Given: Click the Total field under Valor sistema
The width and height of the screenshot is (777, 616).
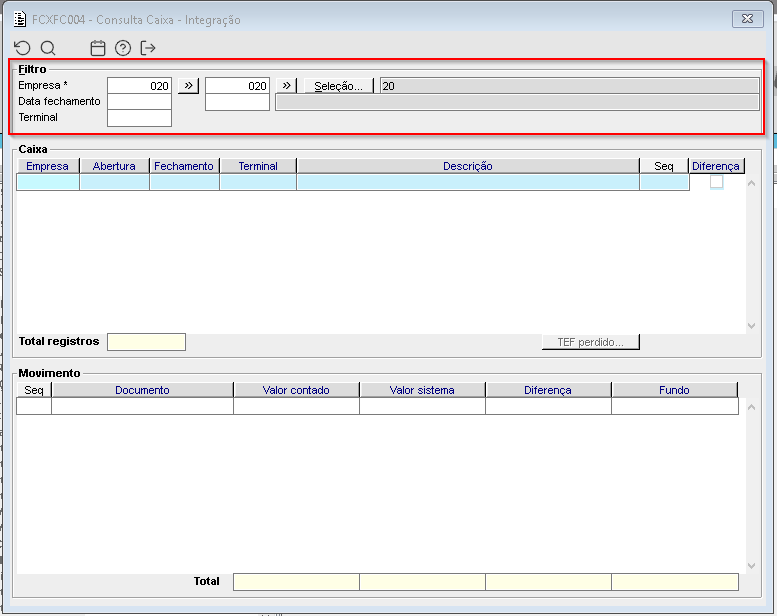Looking at the screenshot, I should point(422,582).
